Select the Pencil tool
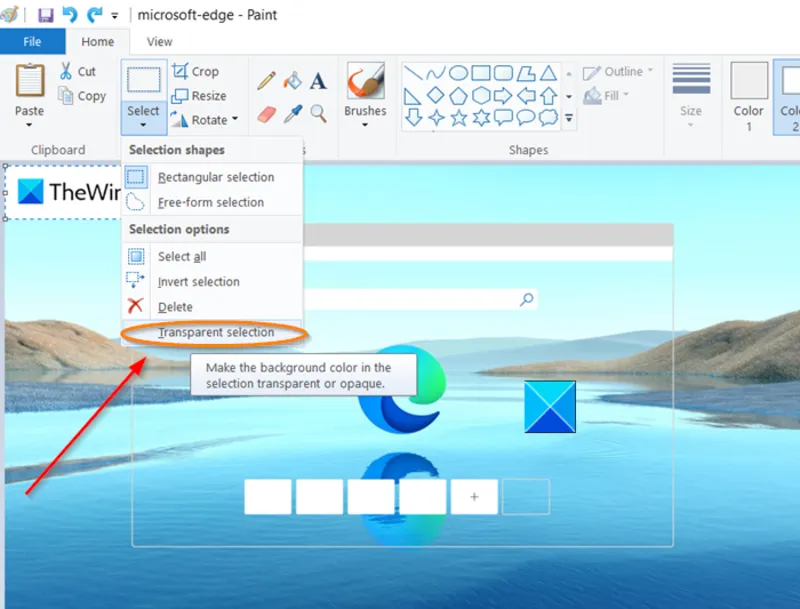Image resolution: width=800 pixels, height=609 pixels. 267,81
